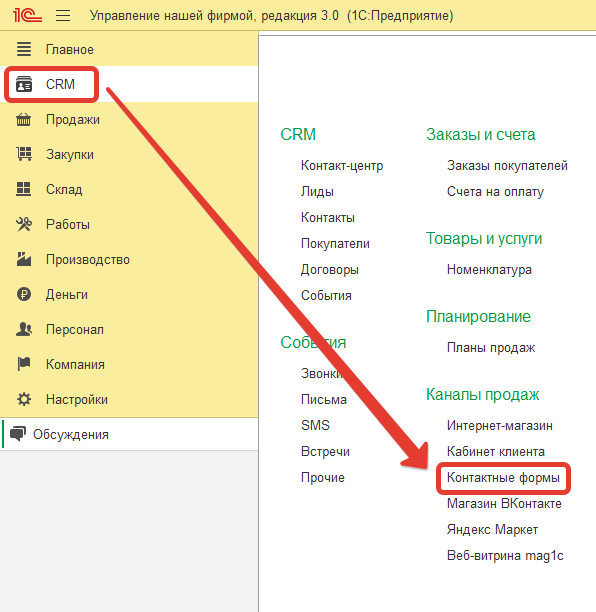The image size is (596, 612).
Task: Open Контакт-центр
Action: [342, 165]
